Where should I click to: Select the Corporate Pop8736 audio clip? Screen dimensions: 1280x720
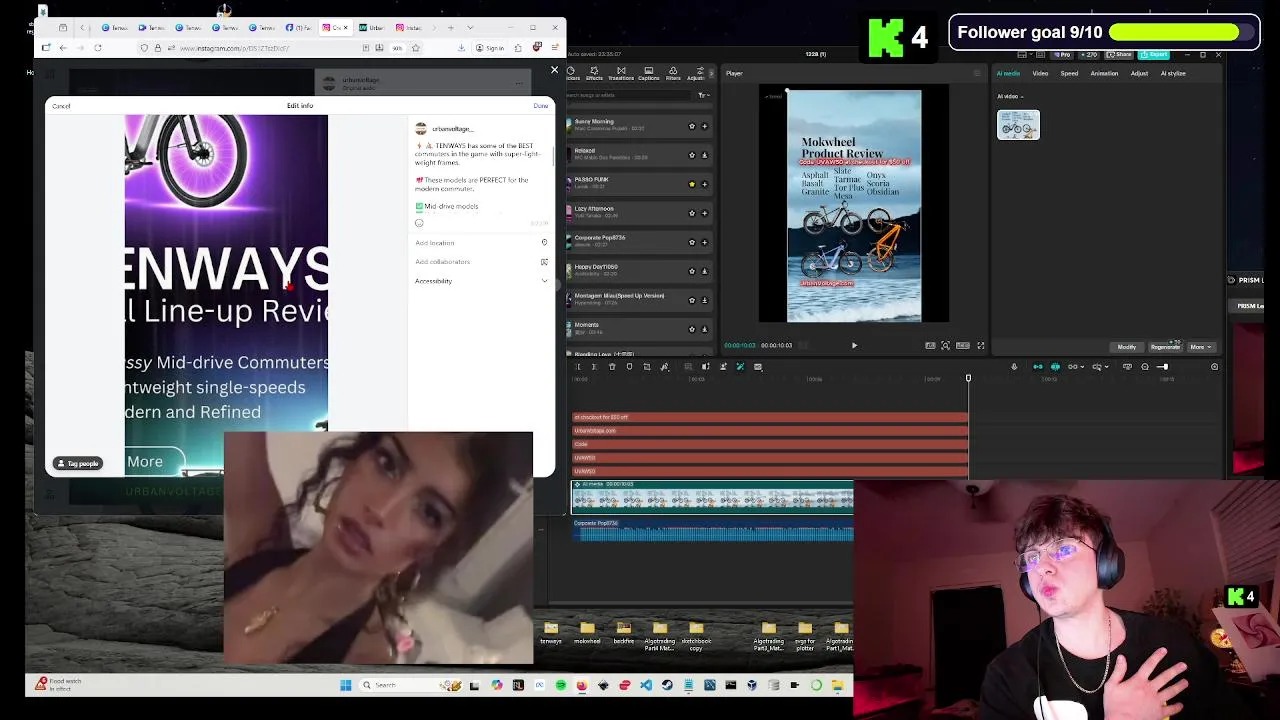[712, 530]
